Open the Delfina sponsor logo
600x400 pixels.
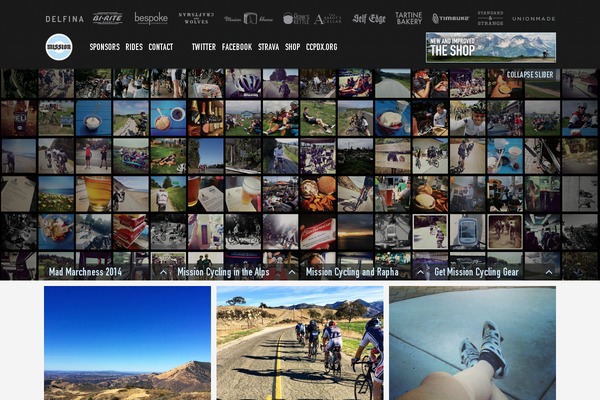pyautogui.click(x=64, y=19)
